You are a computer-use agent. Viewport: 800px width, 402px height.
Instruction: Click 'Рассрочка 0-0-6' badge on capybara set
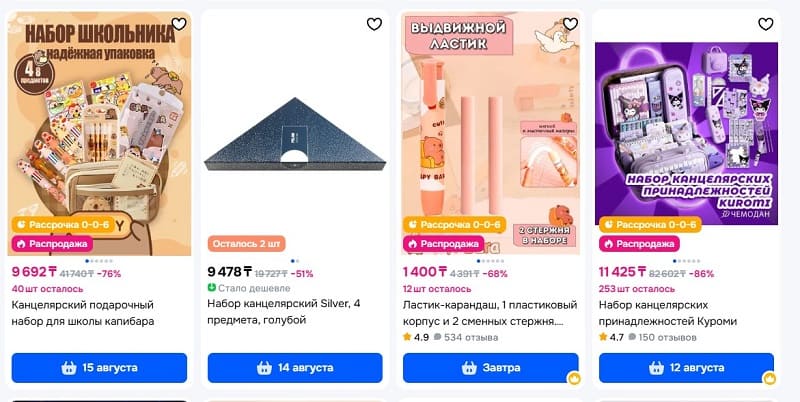[64, 224]
